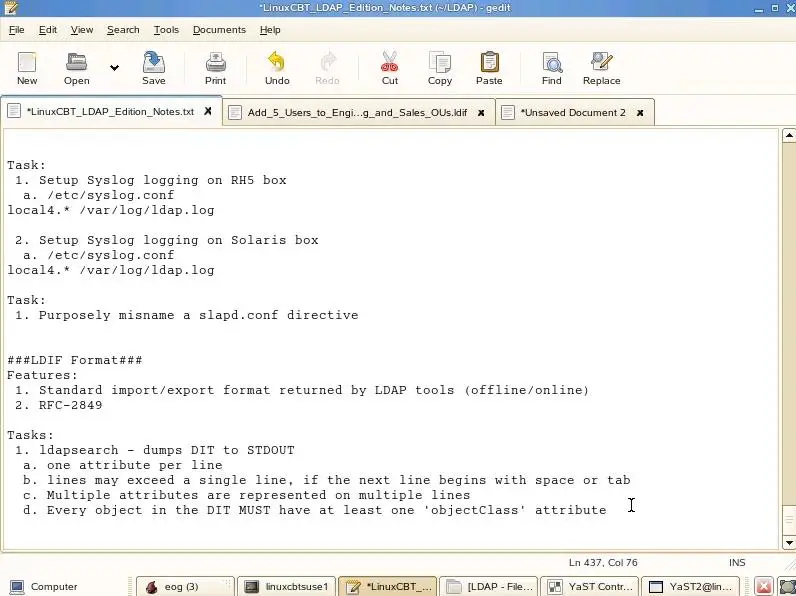Click 'Standard import/export format returned by LDAP tools'

(x=247, y=390)
